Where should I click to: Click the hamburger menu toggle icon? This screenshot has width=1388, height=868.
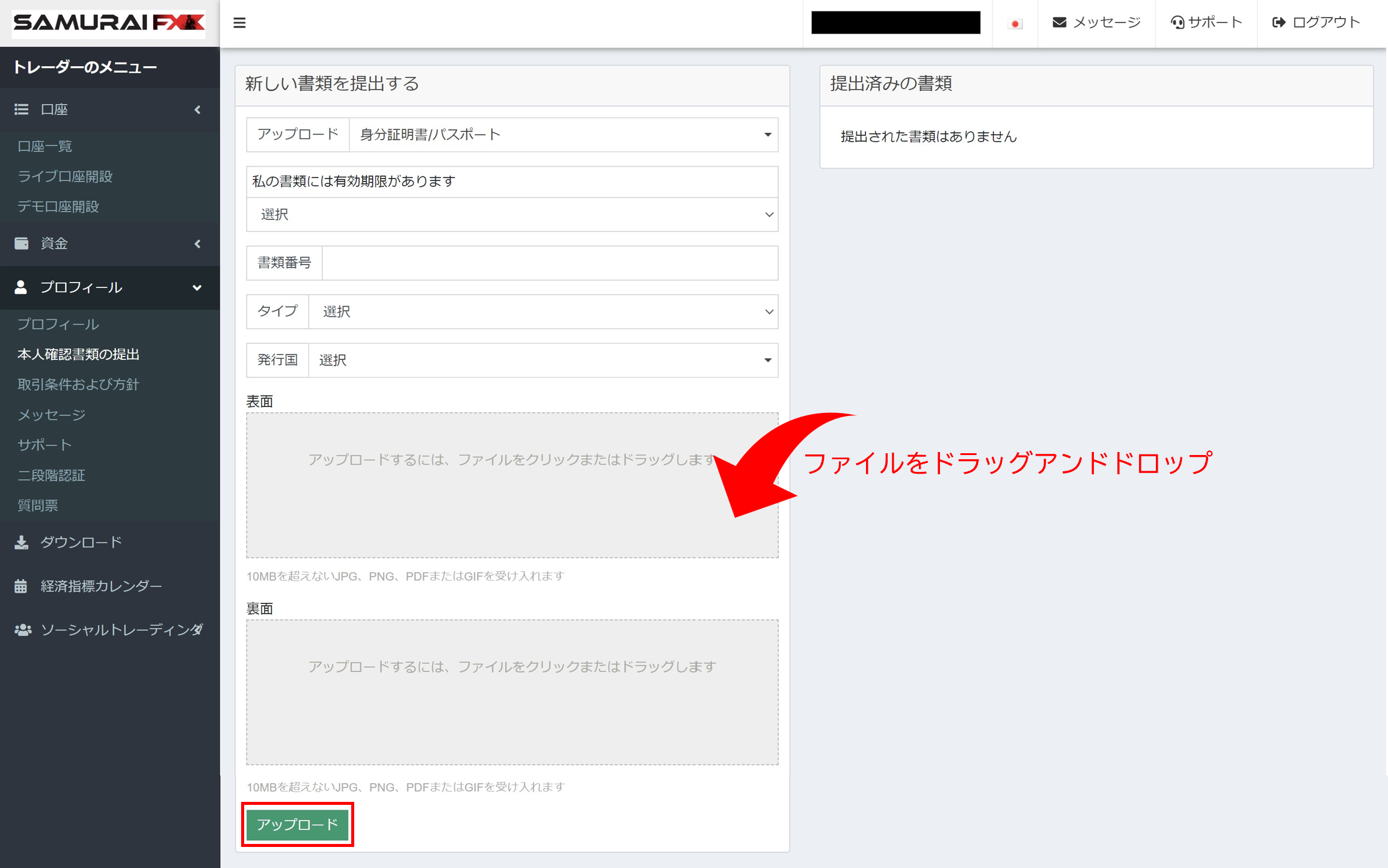(239, 23)
